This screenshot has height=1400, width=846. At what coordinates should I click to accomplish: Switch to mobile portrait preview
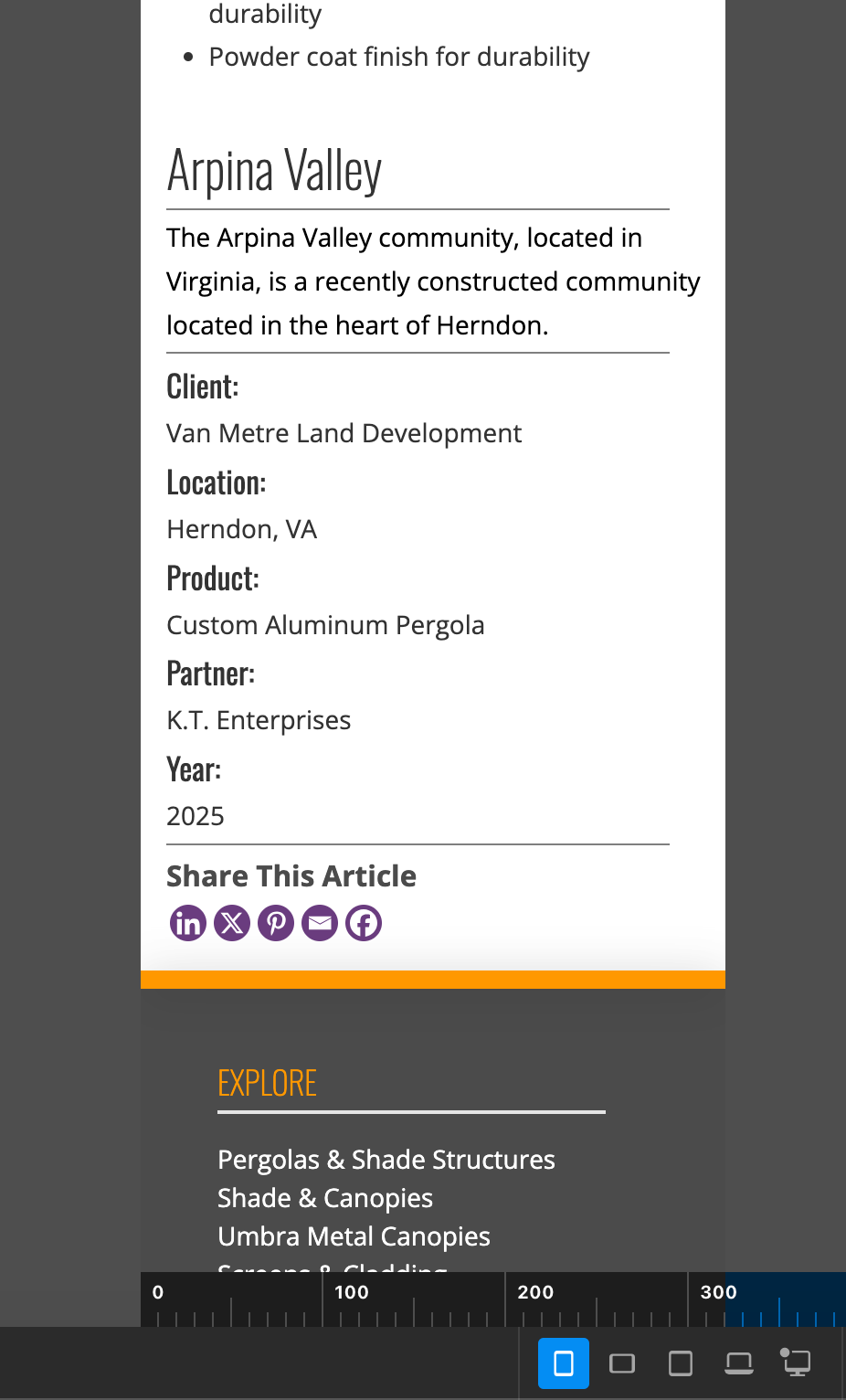click(564, 1363)
